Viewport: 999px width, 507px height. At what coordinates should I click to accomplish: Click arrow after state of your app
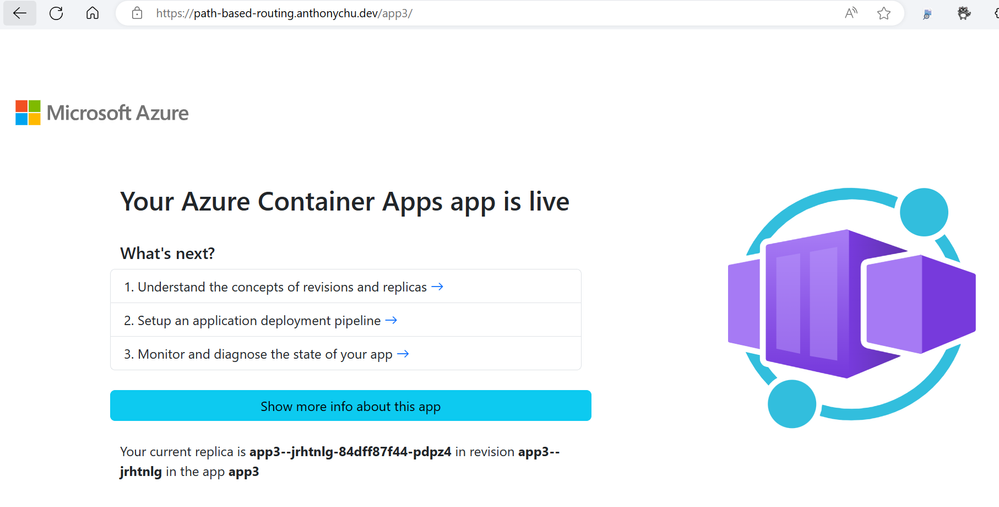[403, 354]
